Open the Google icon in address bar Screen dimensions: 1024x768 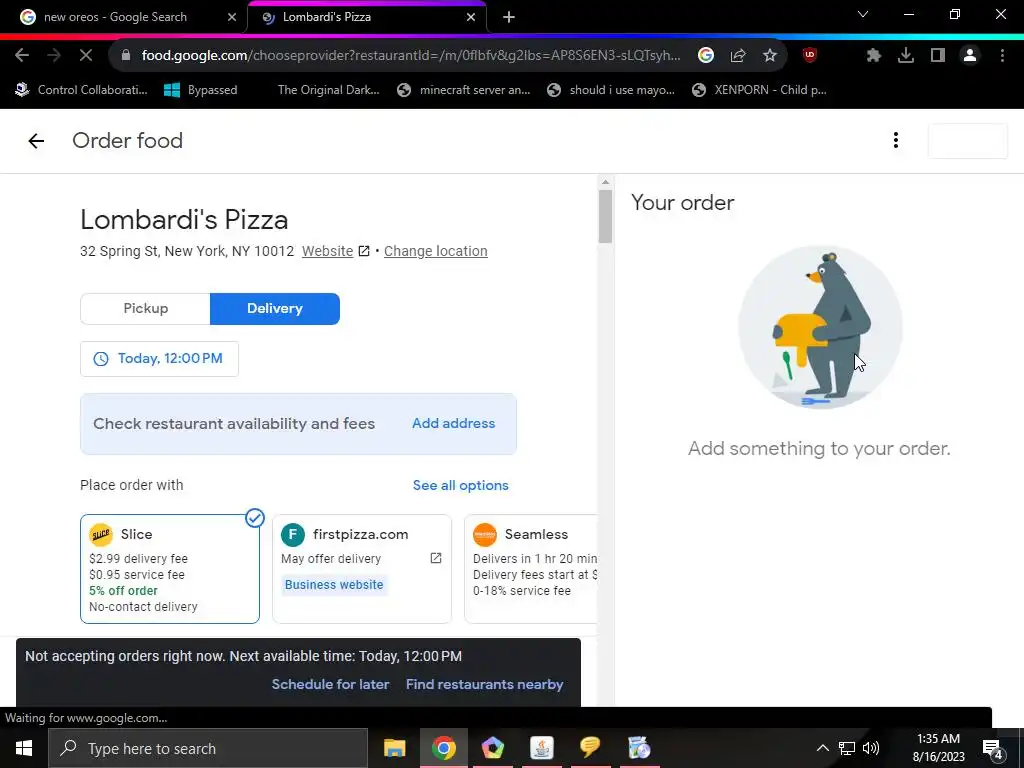click(x=705, y=56)
